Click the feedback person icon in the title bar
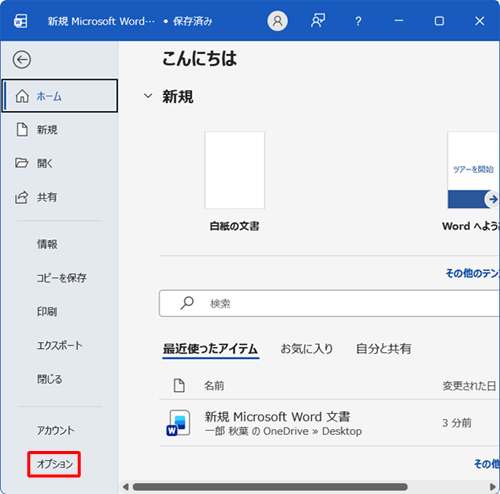The image size is (500, 494). [x=318, y=21]
